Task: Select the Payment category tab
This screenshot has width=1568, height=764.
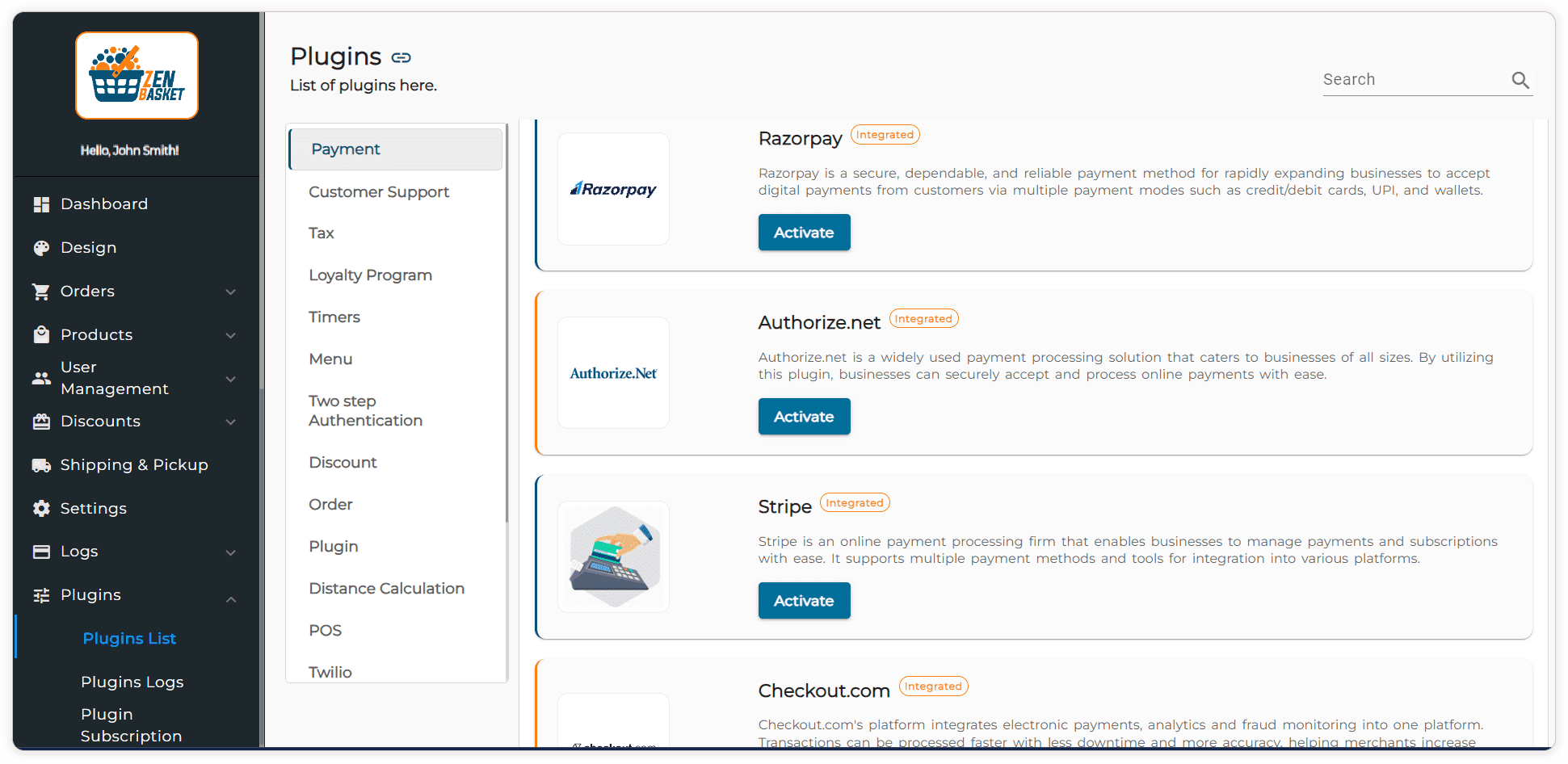Action: [396, 149]
